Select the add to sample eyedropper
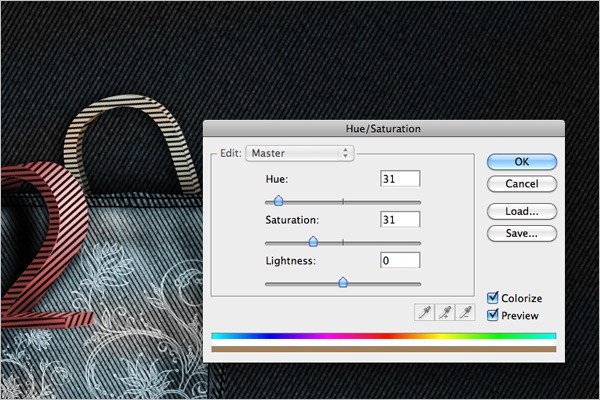The image size is (600, 400). click(445, 312)
